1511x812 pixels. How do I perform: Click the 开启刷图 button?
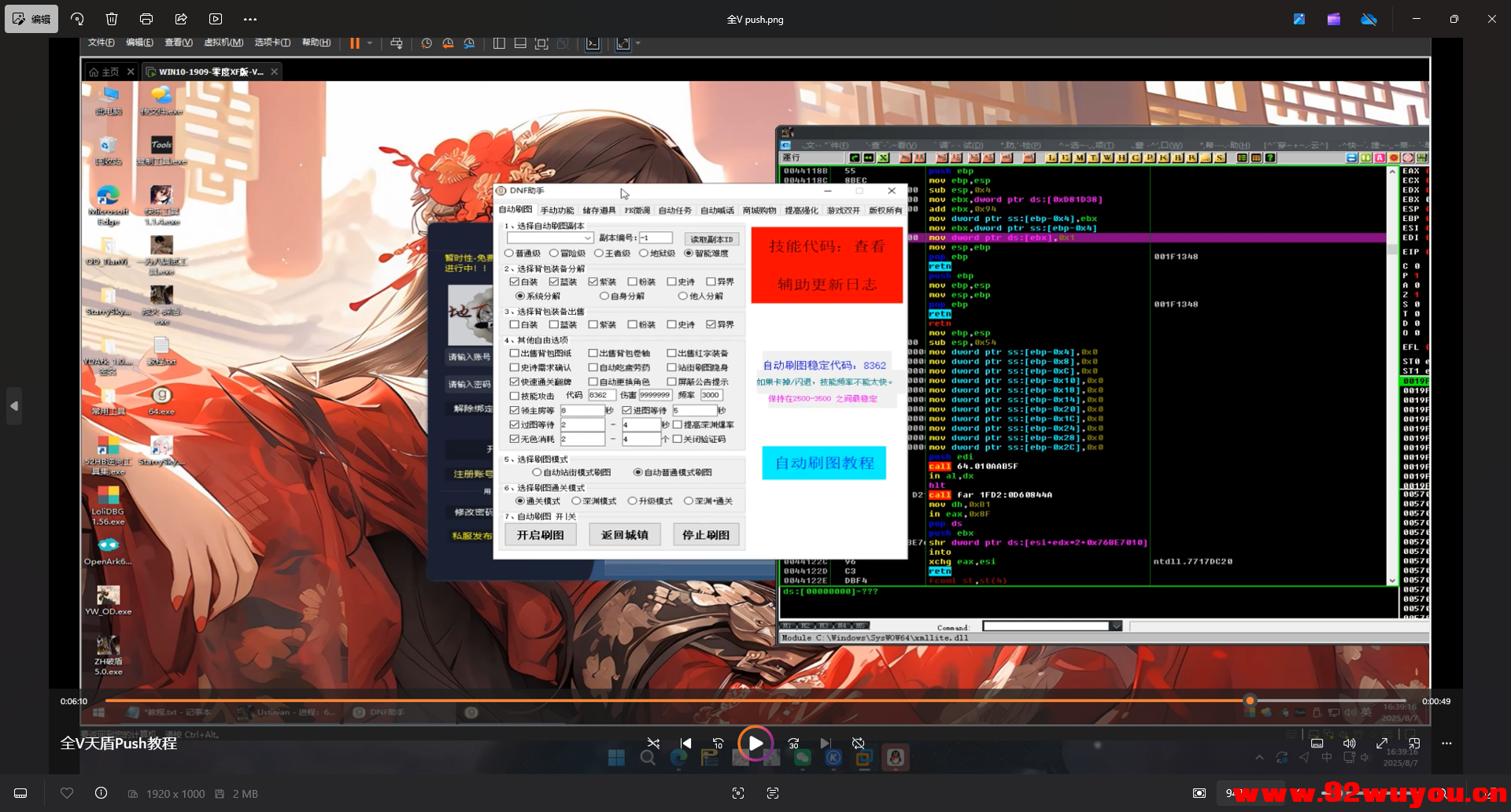tap(540, 535)
